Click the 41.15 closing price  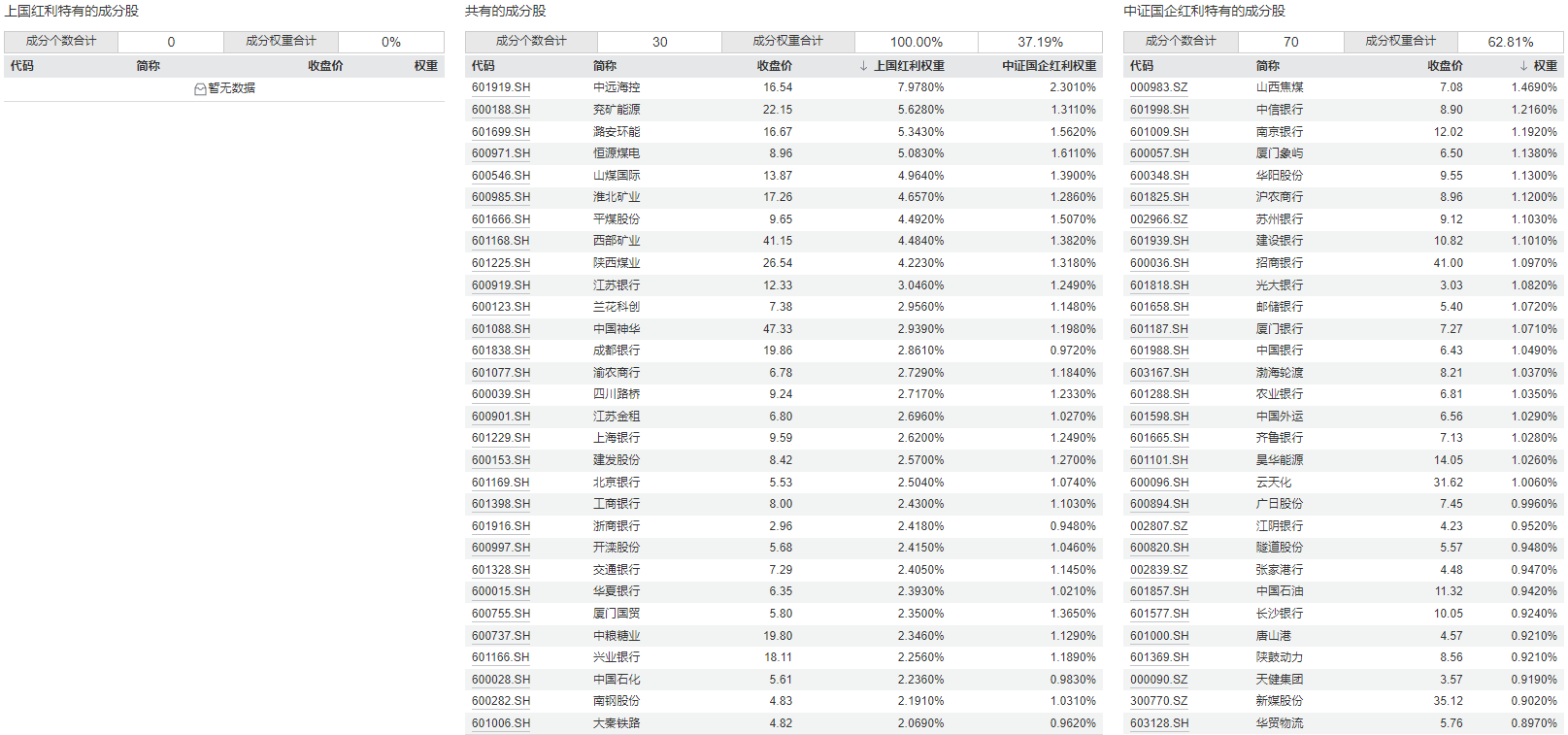(x=778, y=241)
